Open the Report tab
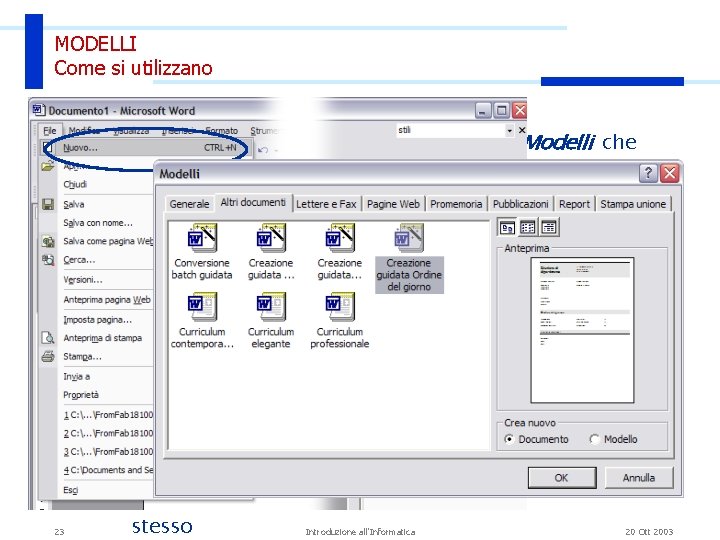720x540 pixels. point(574,204)
